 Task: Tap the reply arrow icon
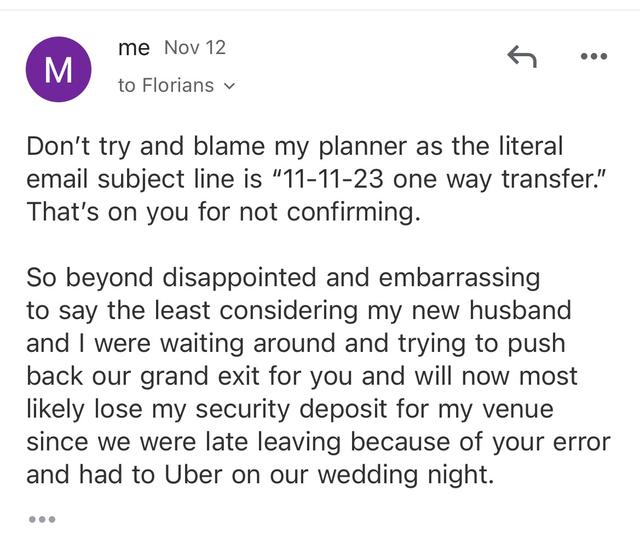522,56
